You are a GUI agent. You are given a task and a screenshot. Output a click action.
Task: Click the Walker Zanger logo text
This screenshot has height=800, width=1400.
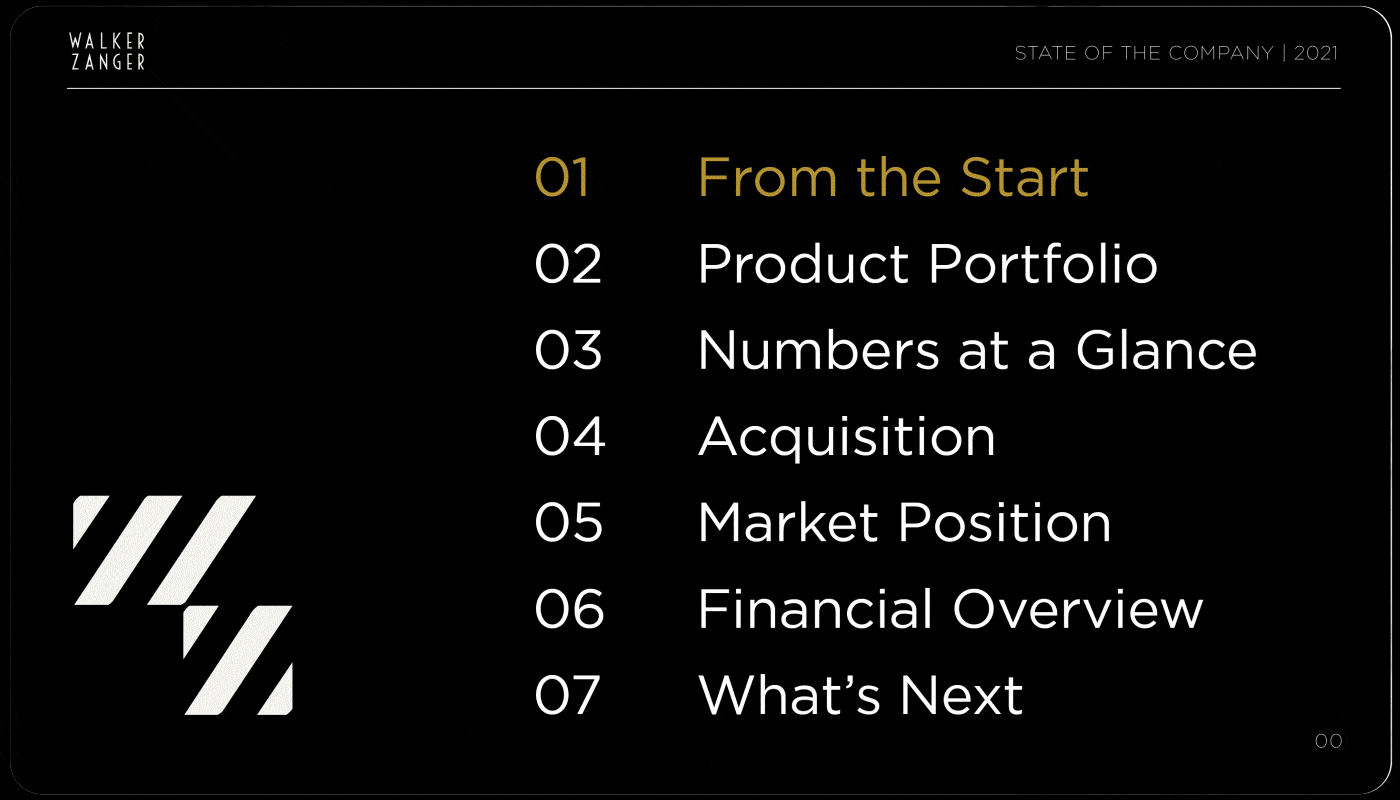point(107,51)
